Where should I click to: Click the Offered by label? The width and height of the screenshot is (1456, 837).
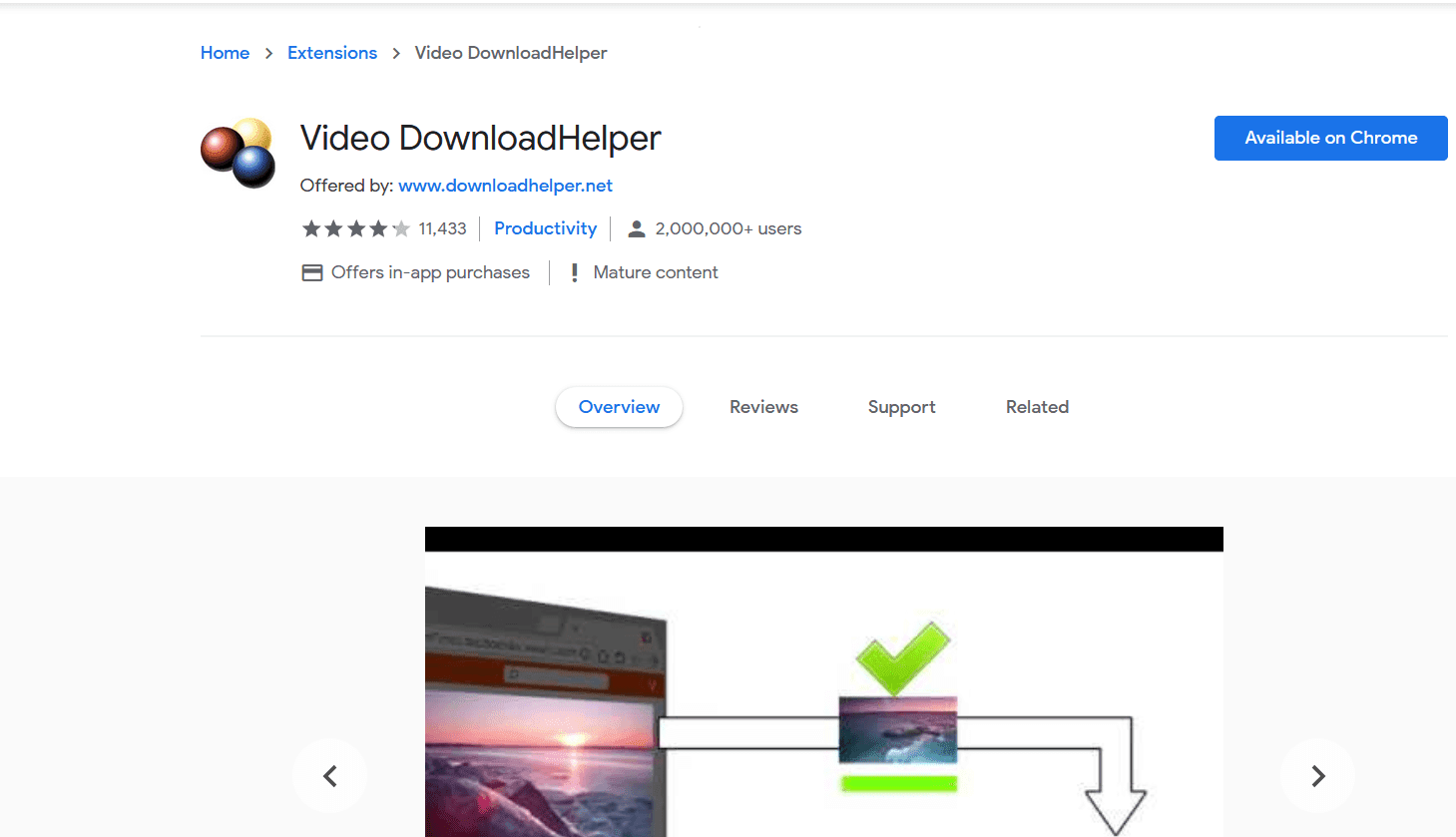[346, 186]
